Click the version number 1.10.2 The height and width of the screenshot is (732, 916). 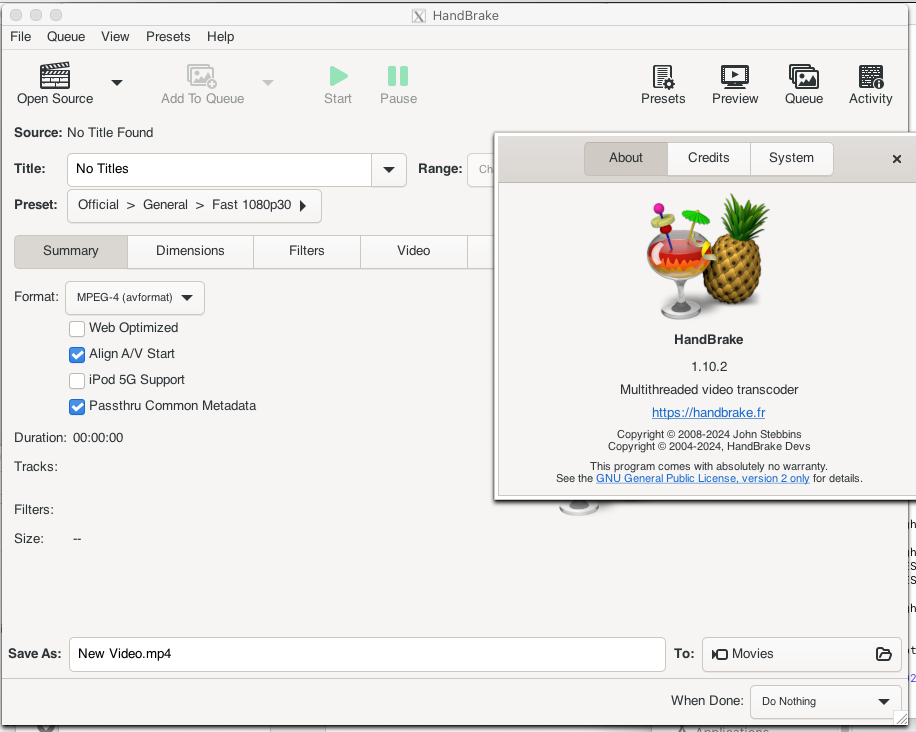click(x=709, y=367)
